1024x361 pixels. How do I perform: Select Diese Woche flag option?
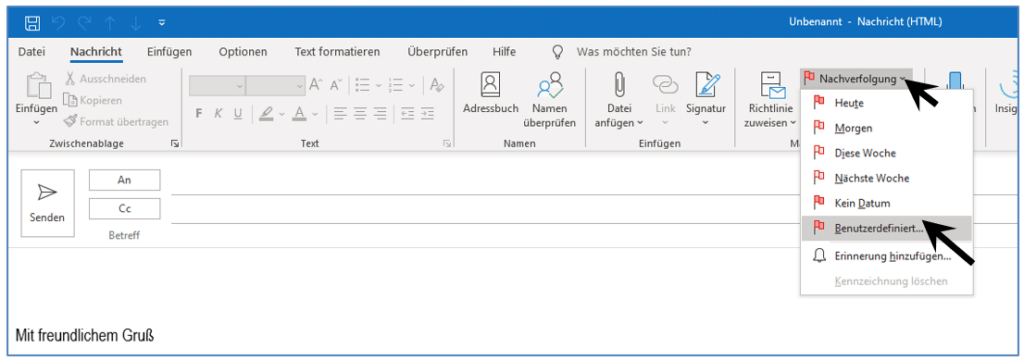[886, 153]
